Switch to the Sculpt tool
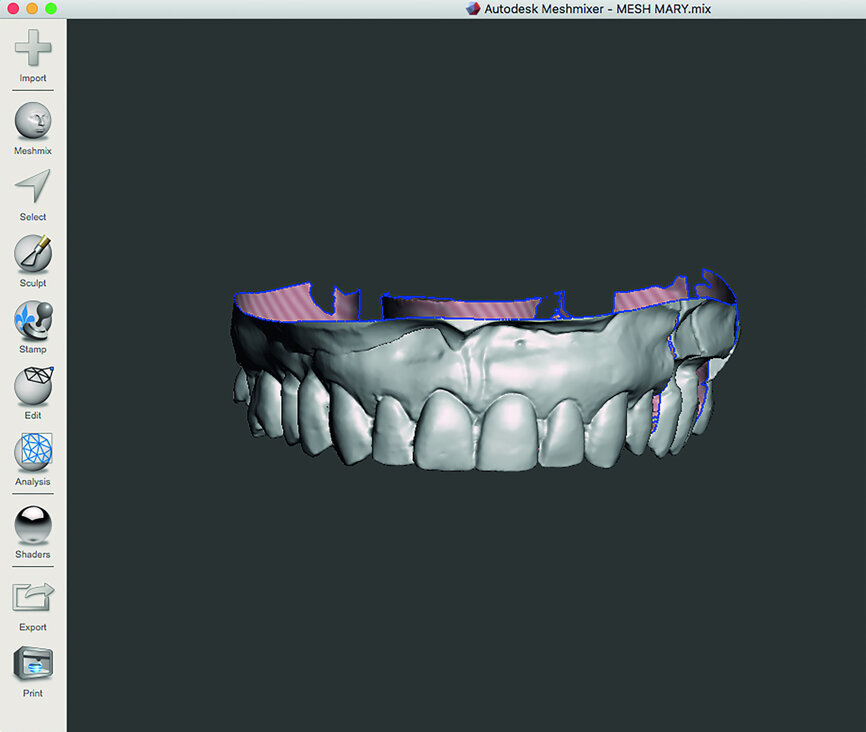 [x=32, y=255]
